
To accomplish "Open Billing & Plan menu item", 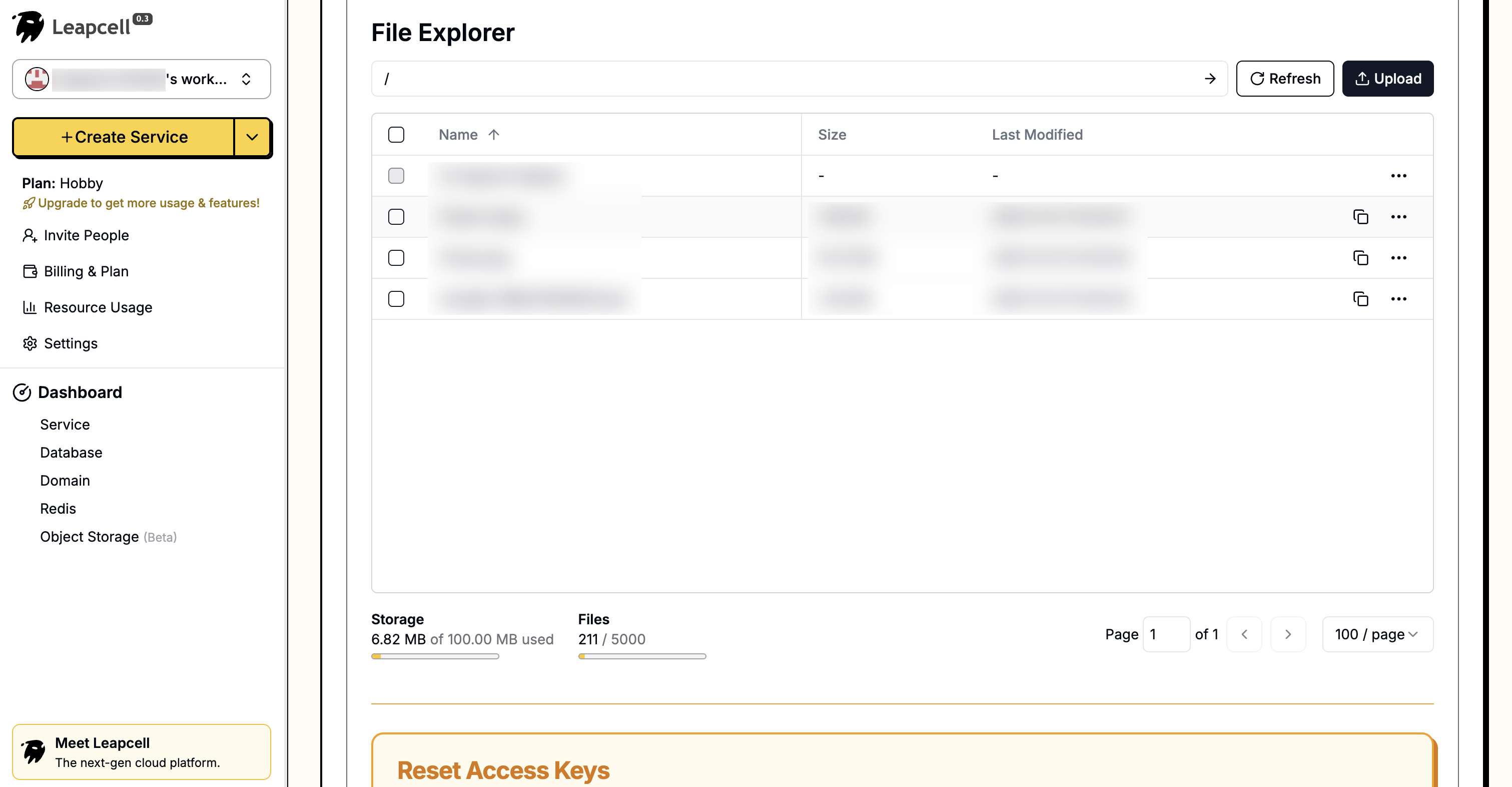I will (x=86, y=271).
